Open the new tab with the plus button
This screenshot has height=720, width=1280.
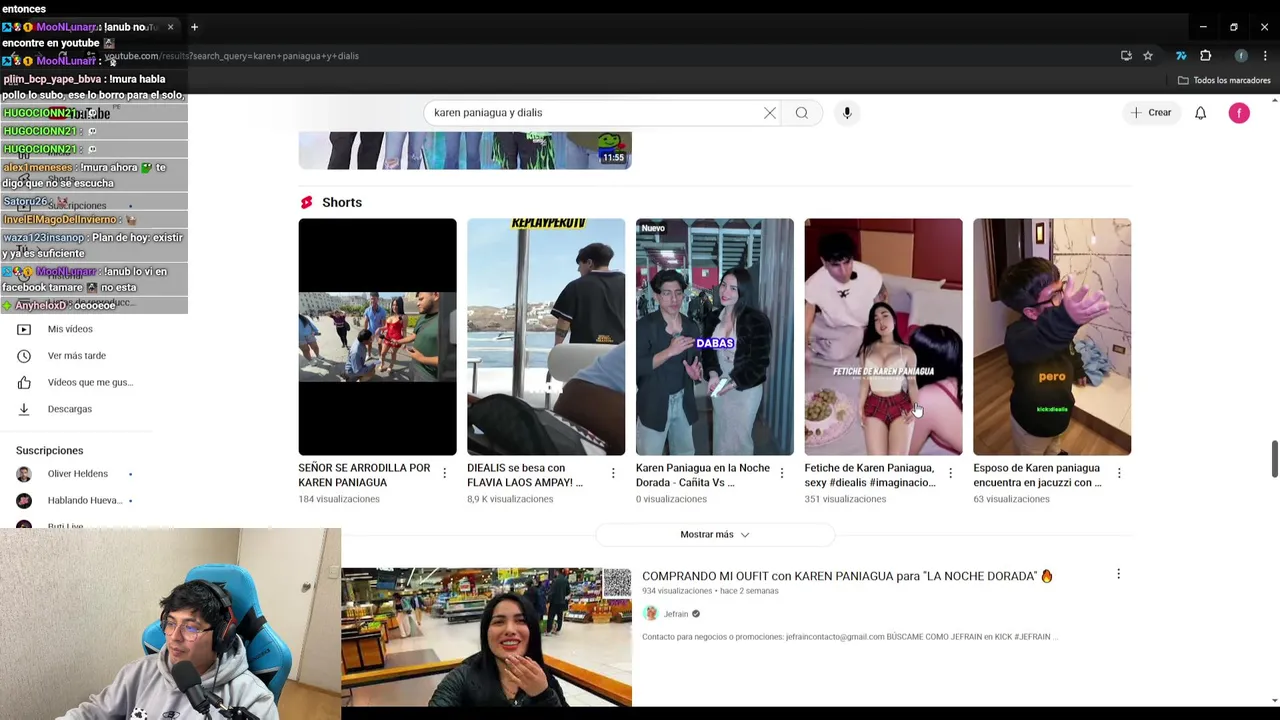pos(194,27)
